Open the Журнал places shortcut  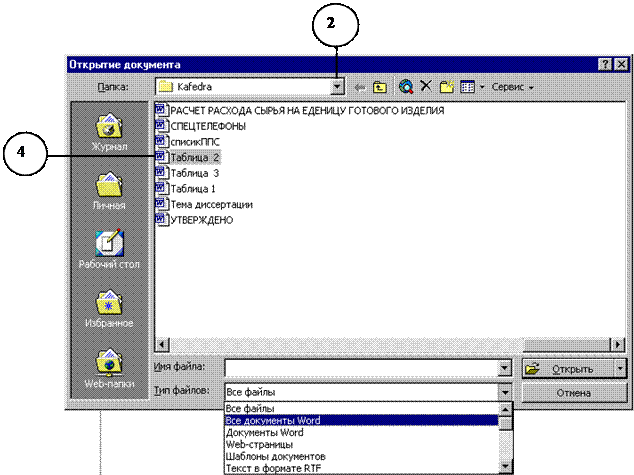click(109, 133)
